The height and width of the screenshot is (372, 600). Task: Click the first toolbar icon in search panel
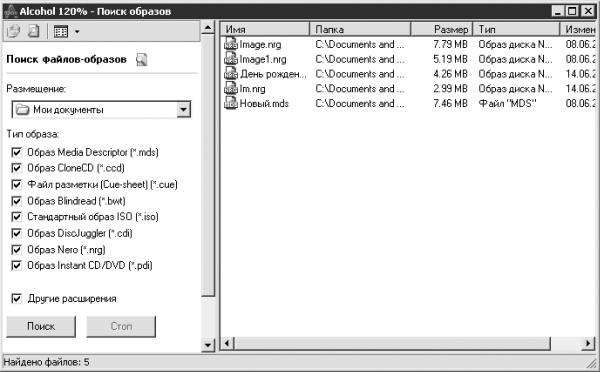pos(14,31)
